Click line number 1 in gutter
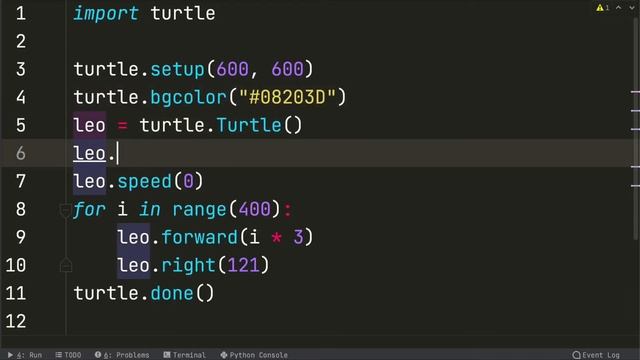 coord(20,13)
